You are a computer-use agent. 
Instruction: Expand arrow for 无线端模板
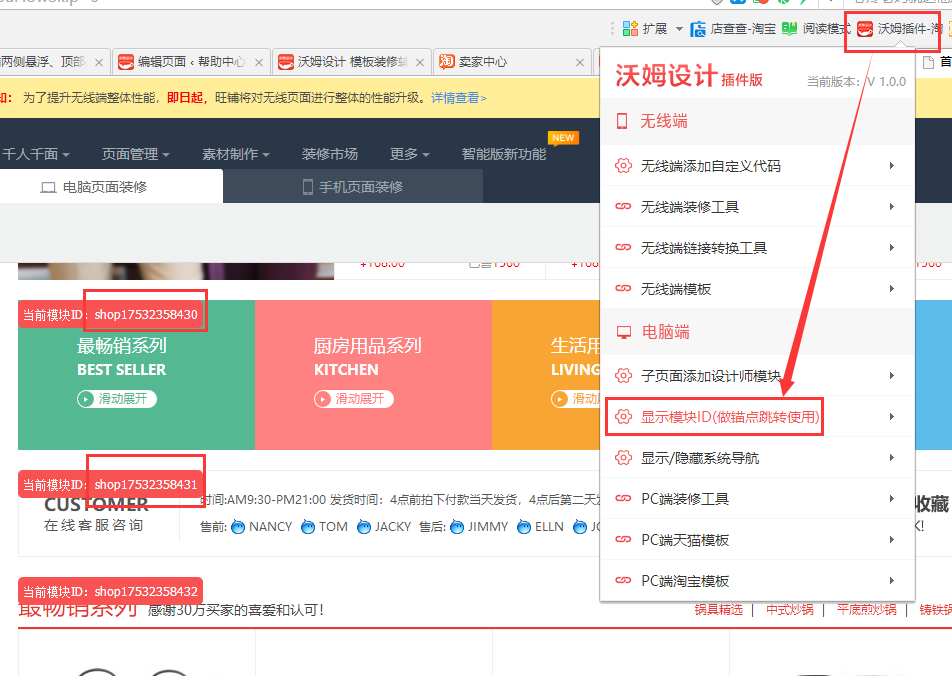tap(892, 288)
